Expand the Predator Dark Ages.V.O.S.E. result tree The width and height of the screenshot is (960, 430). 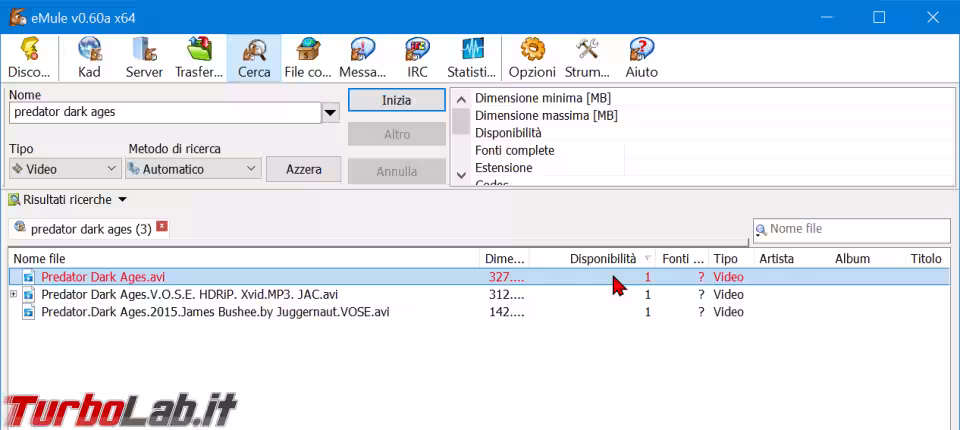click(13, 295)
